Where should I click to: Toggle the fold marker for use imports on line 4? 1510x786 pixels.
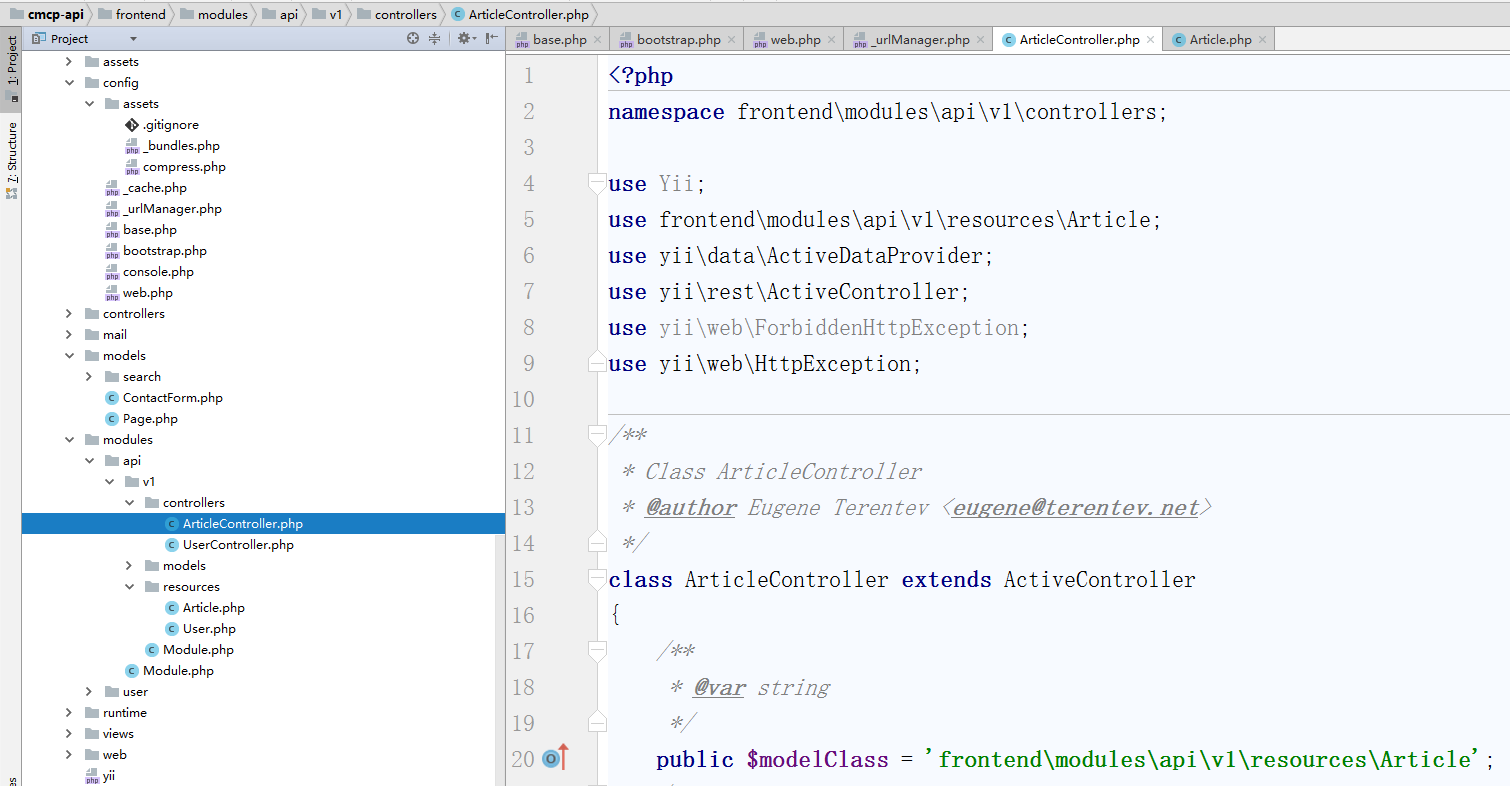[x=597, y=184]
